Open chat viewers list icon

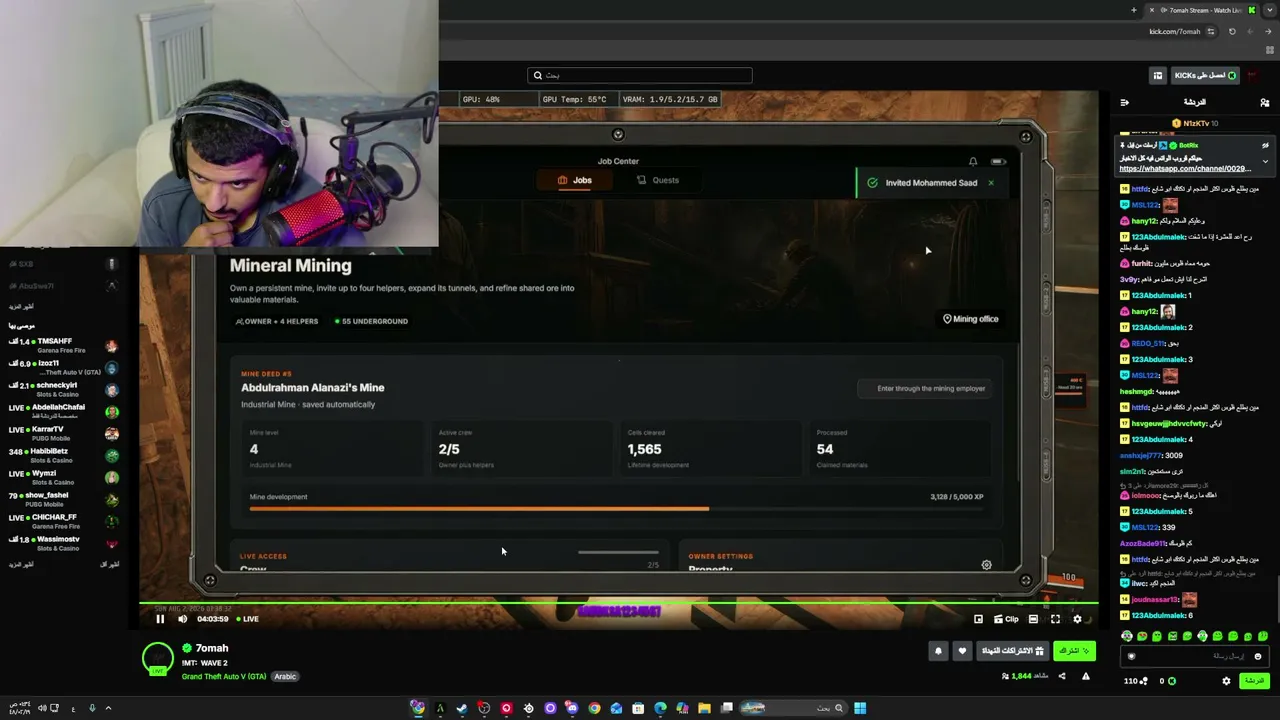pos(1265,102)
